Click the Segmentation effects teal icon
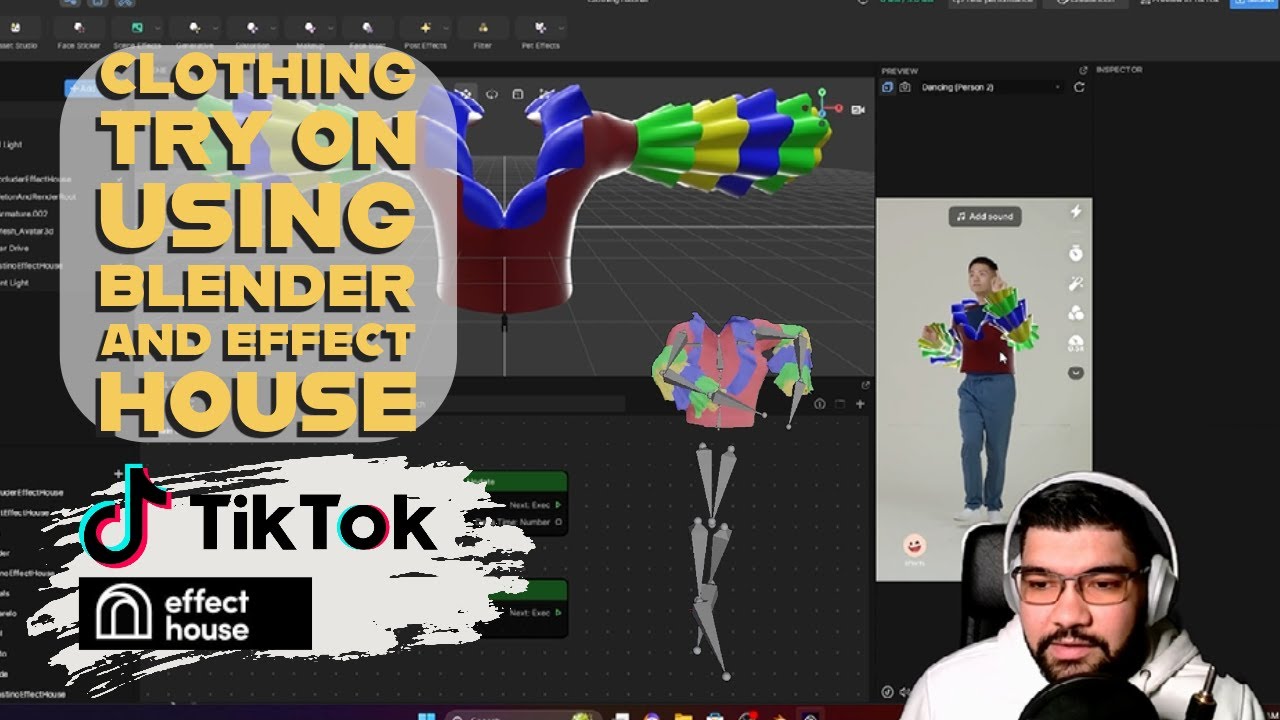This screenshot has width=1280, height=720. [x=137, y=28]
